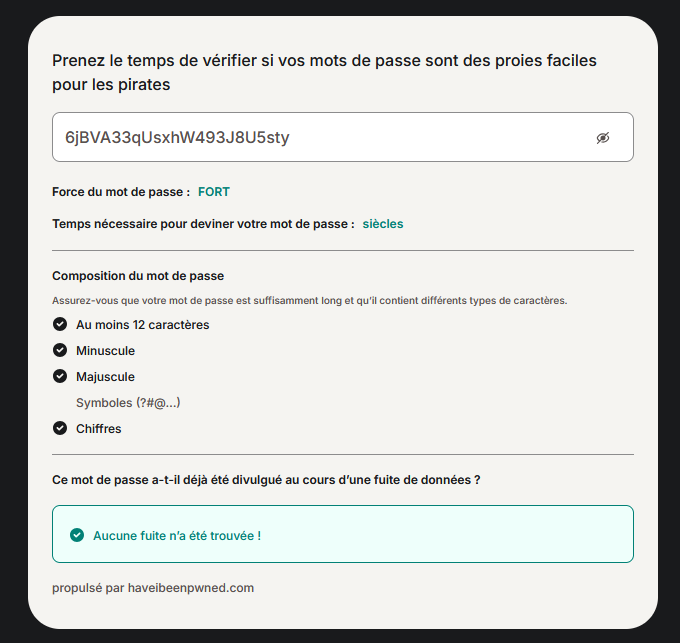Click the password input field
The width and height of the screenshot is (680, 643).
343,137
